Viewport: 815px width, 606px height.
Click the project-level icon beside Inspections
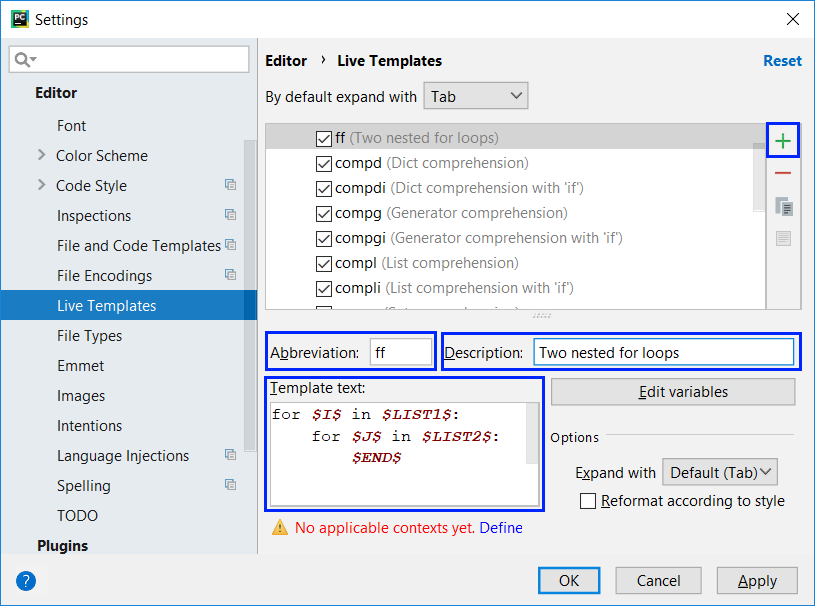pyautogui.click(x=230, y=215)
